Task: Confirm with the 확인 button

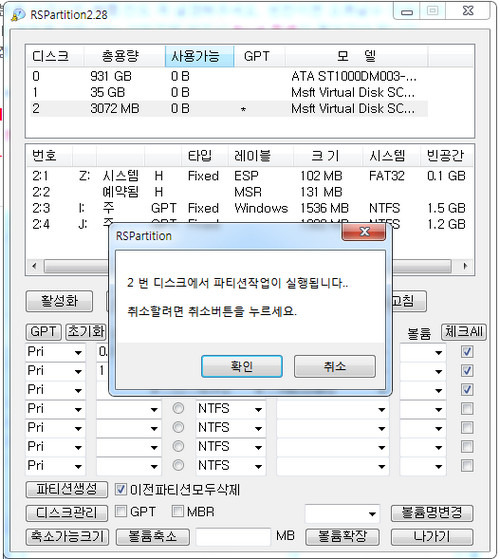Action: [x=242, y=366]
